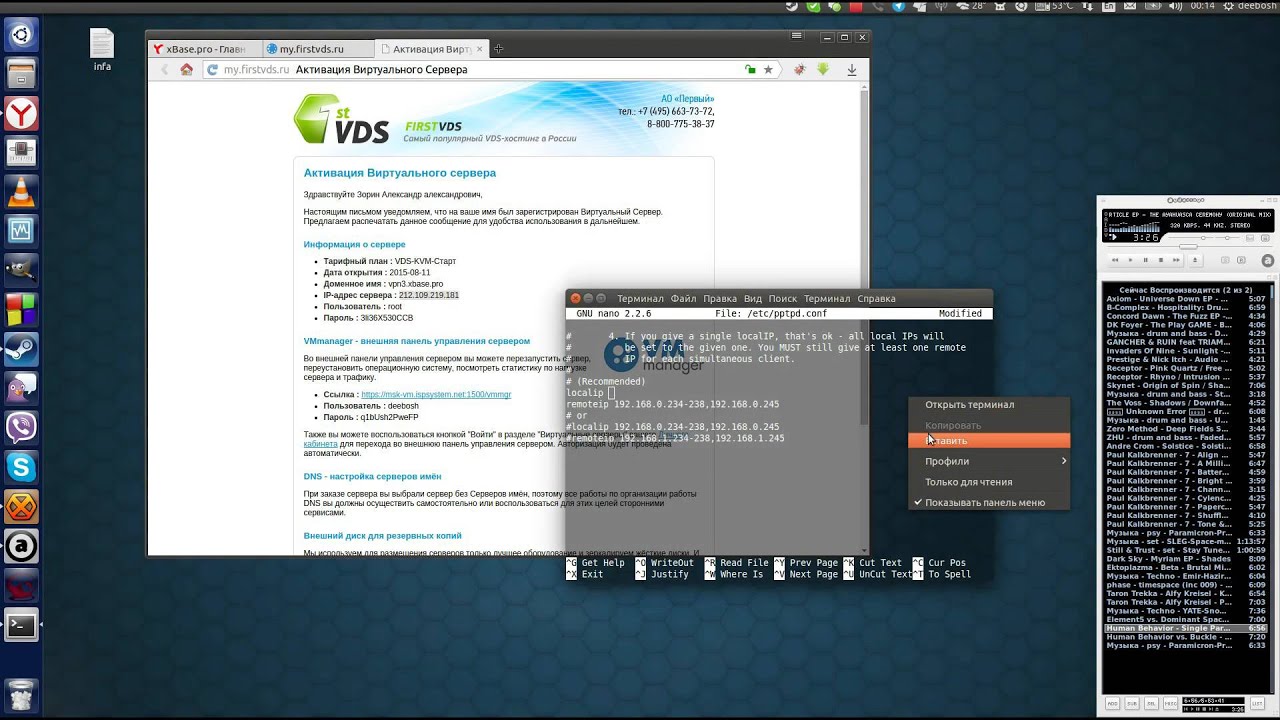
Task: Toggle 'Показывать панель меню' checkbox
Action: (989, 503)
